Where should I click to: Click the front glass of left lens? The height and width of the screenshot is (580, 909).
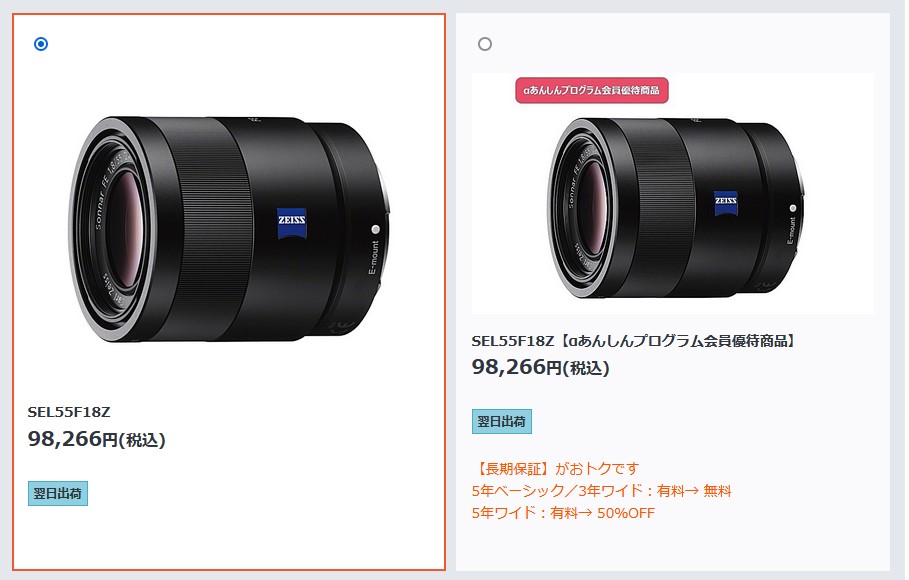[123, 229]
